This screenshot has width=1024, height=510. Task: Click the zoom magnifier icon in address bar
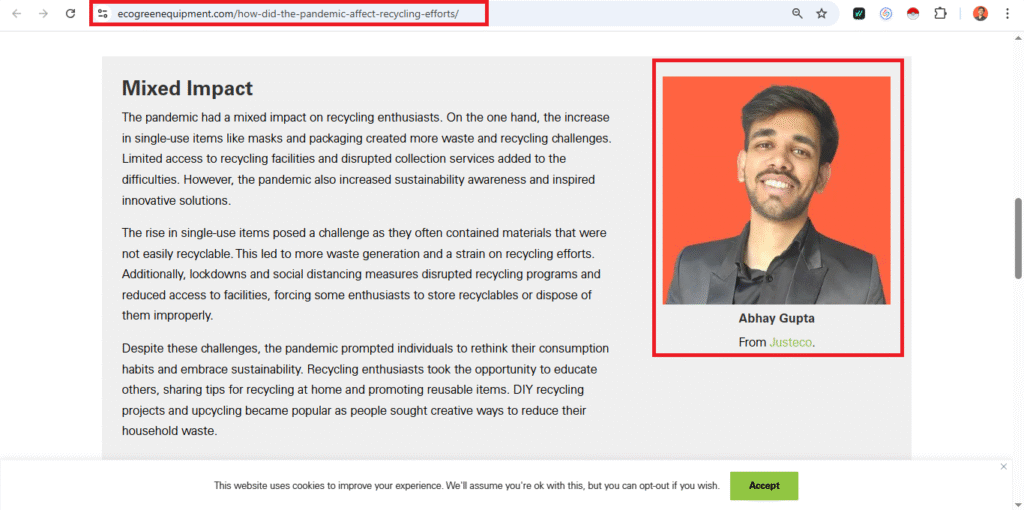click(x=797, y=13)
